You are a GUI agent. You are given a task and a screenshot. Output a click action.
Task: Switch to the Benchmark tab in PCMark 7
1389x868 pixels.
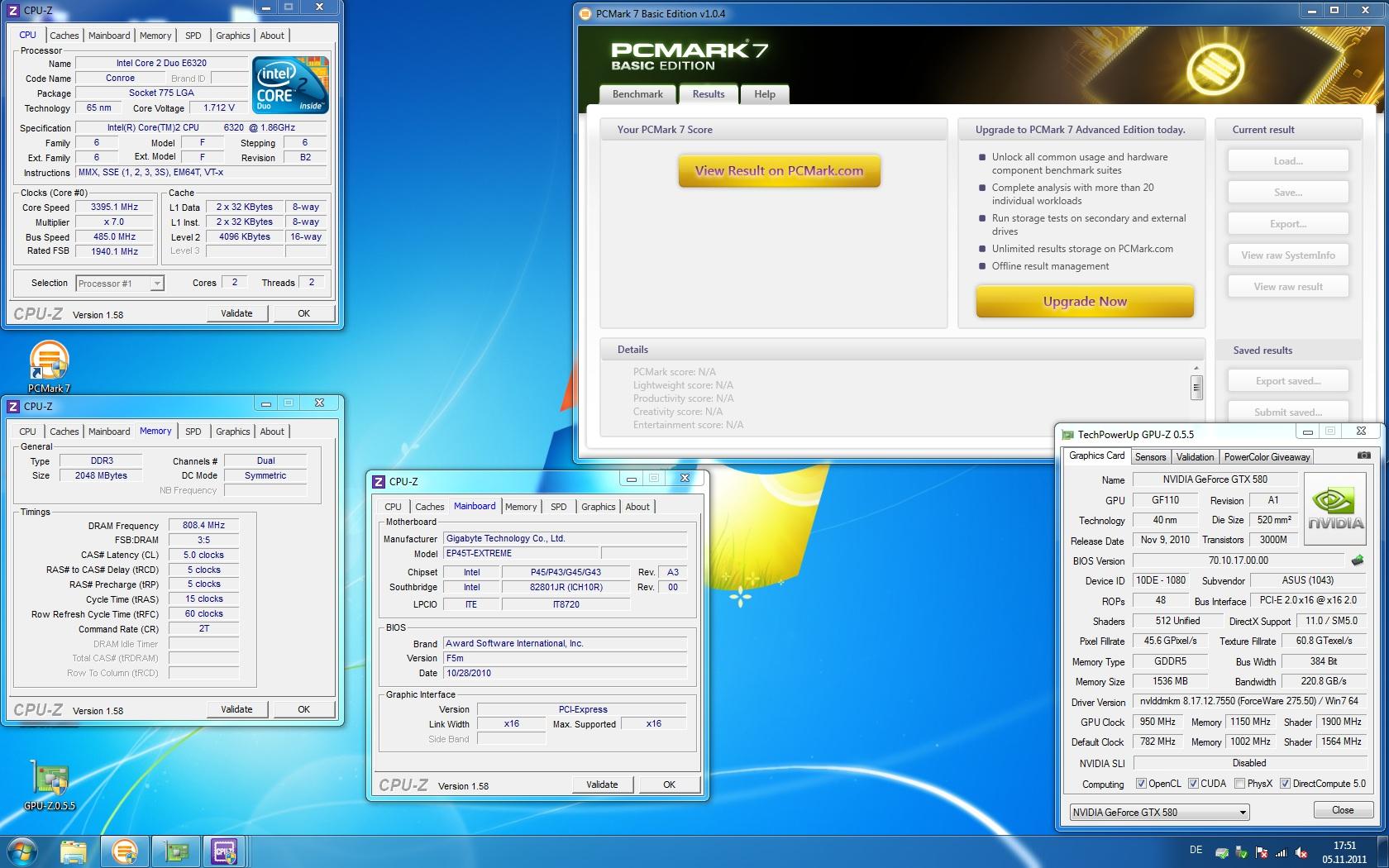(637, 94)
